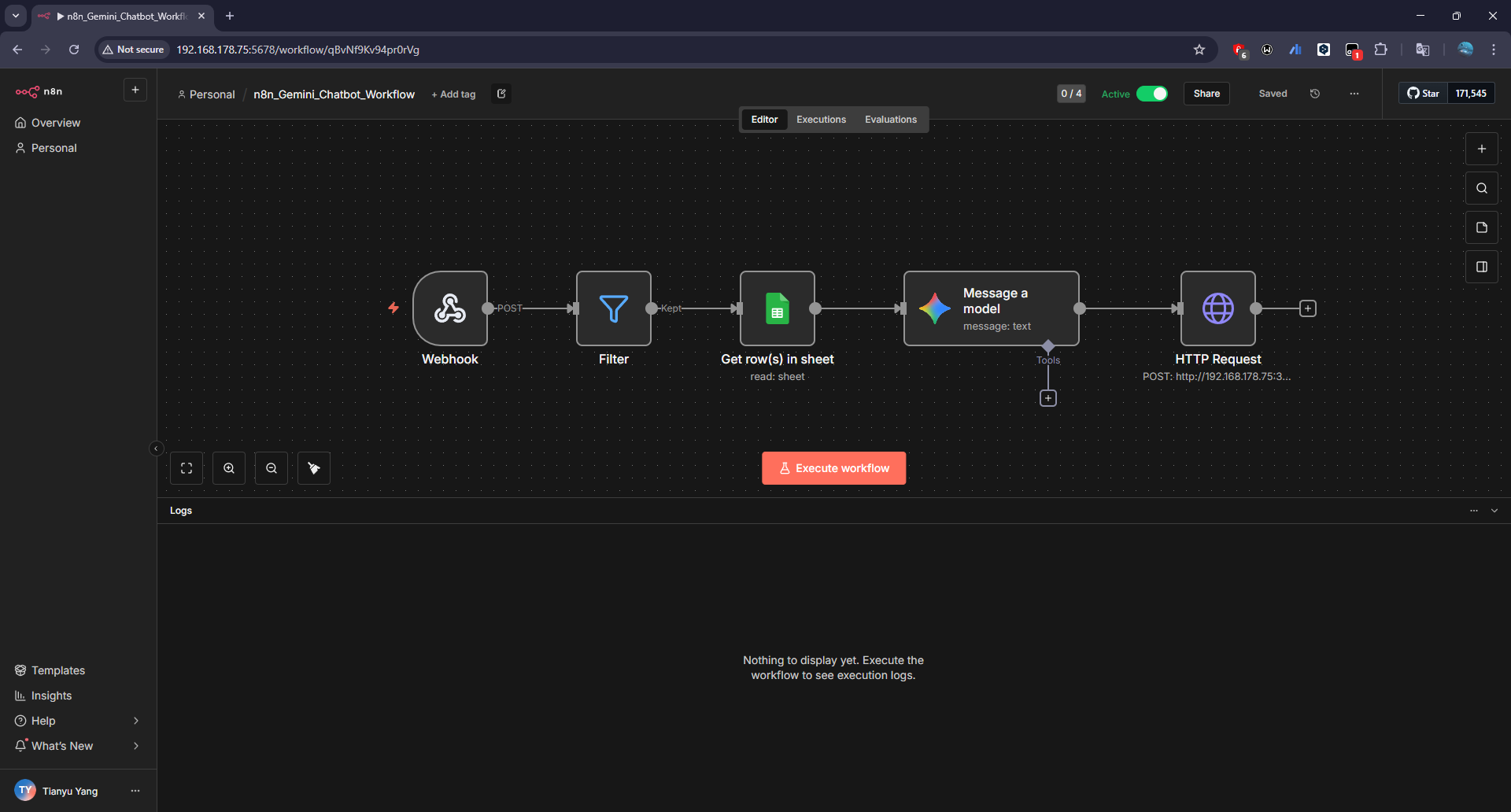Click the Execute workflow button

coord(833,467)
